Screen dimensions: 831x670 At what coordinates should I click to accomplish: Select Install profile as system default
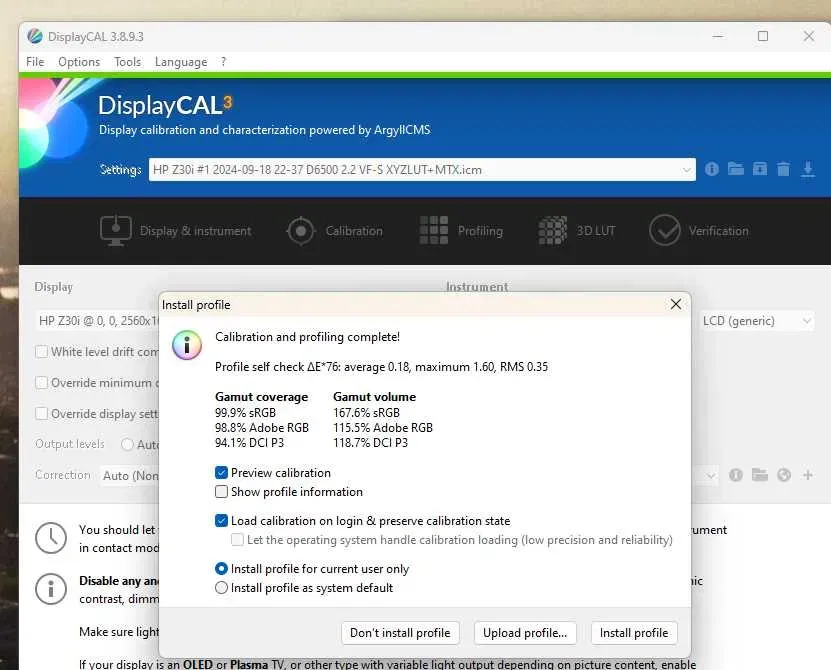pos(222,588)
